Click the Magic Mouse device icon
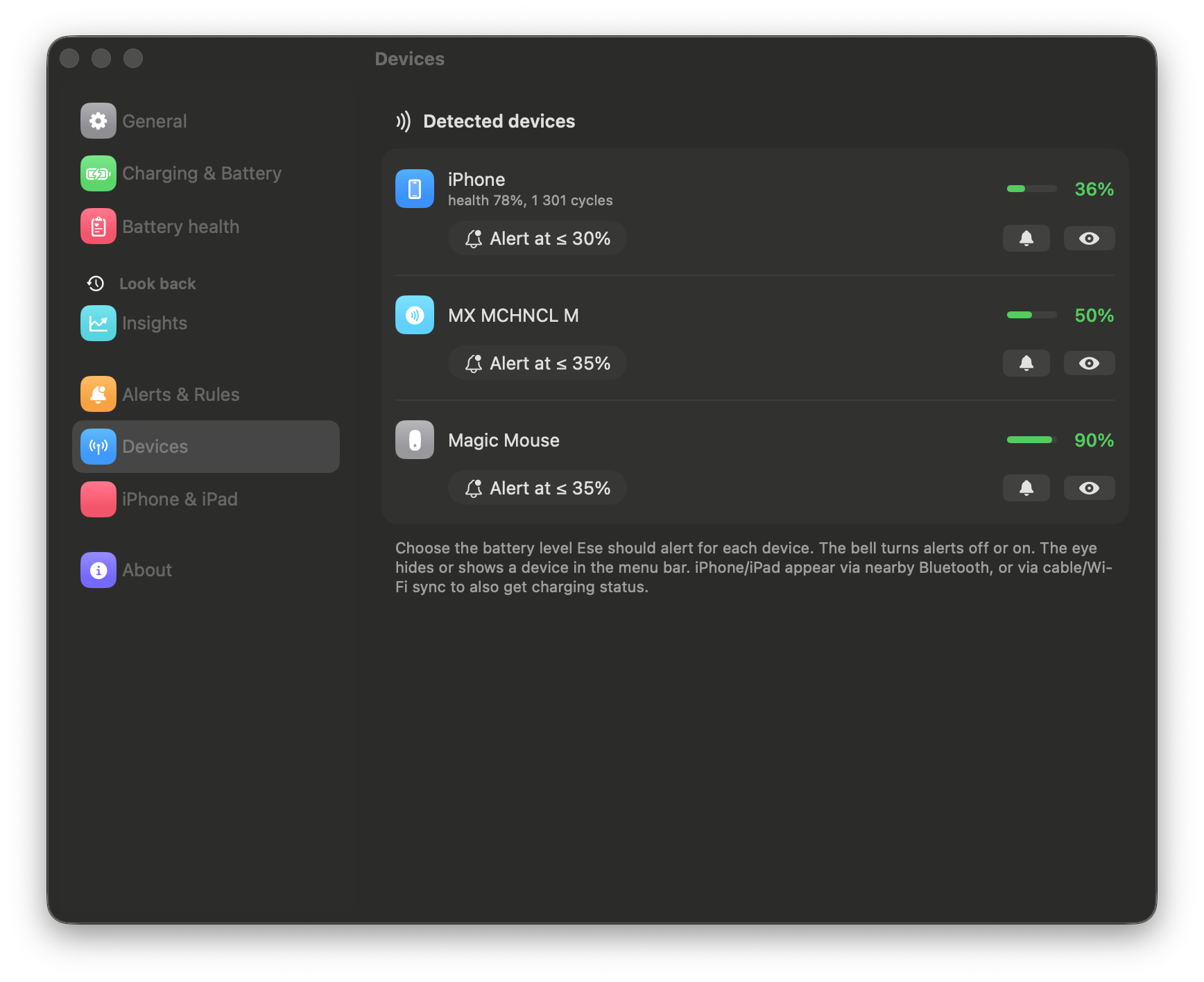Image resolution: width=1204 pixels, height=982 pixels. point(415,440)
